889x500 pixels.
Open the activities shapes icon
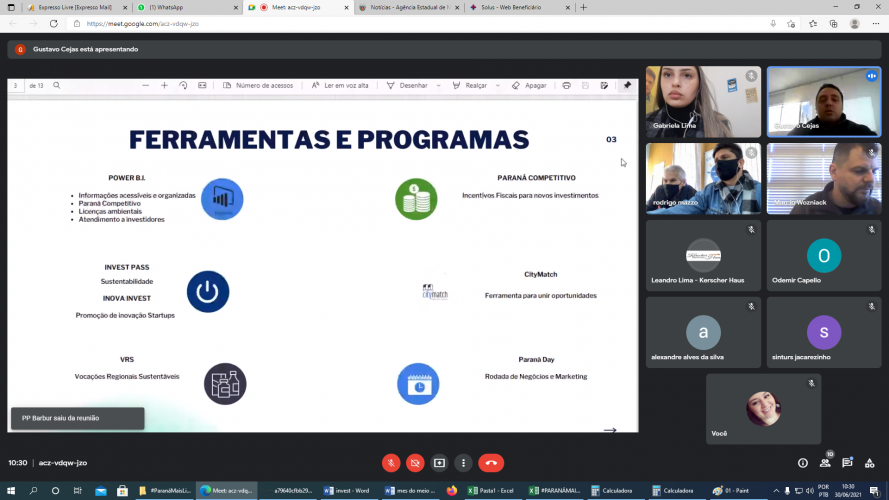tap(869, 463)
